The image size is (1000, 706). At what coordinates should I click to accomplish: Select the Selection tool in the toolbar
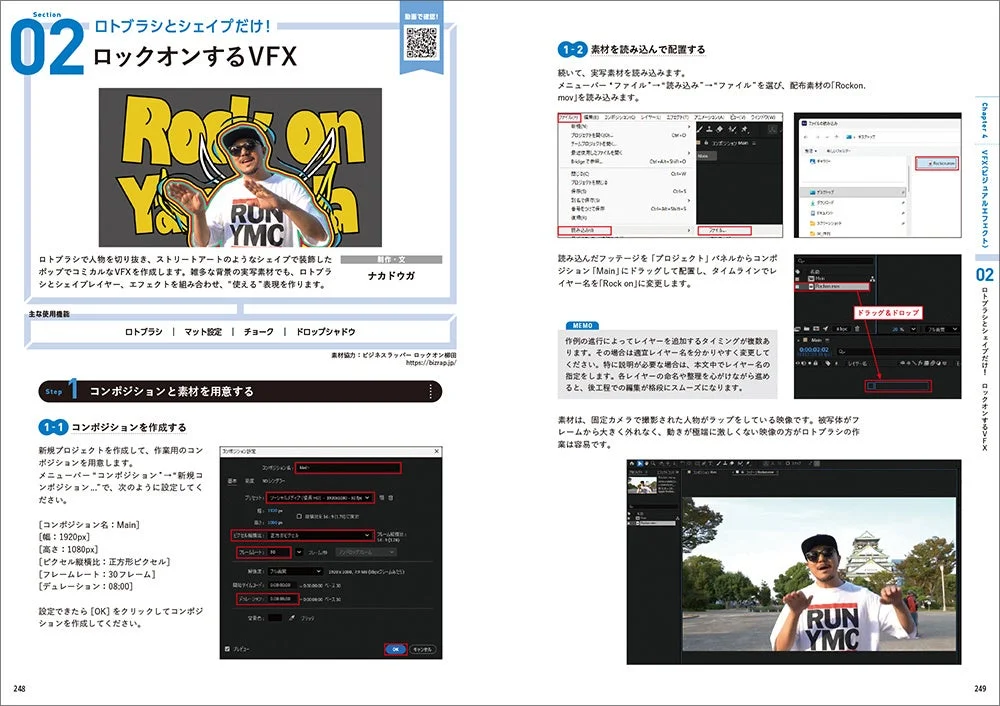point(638,463)
